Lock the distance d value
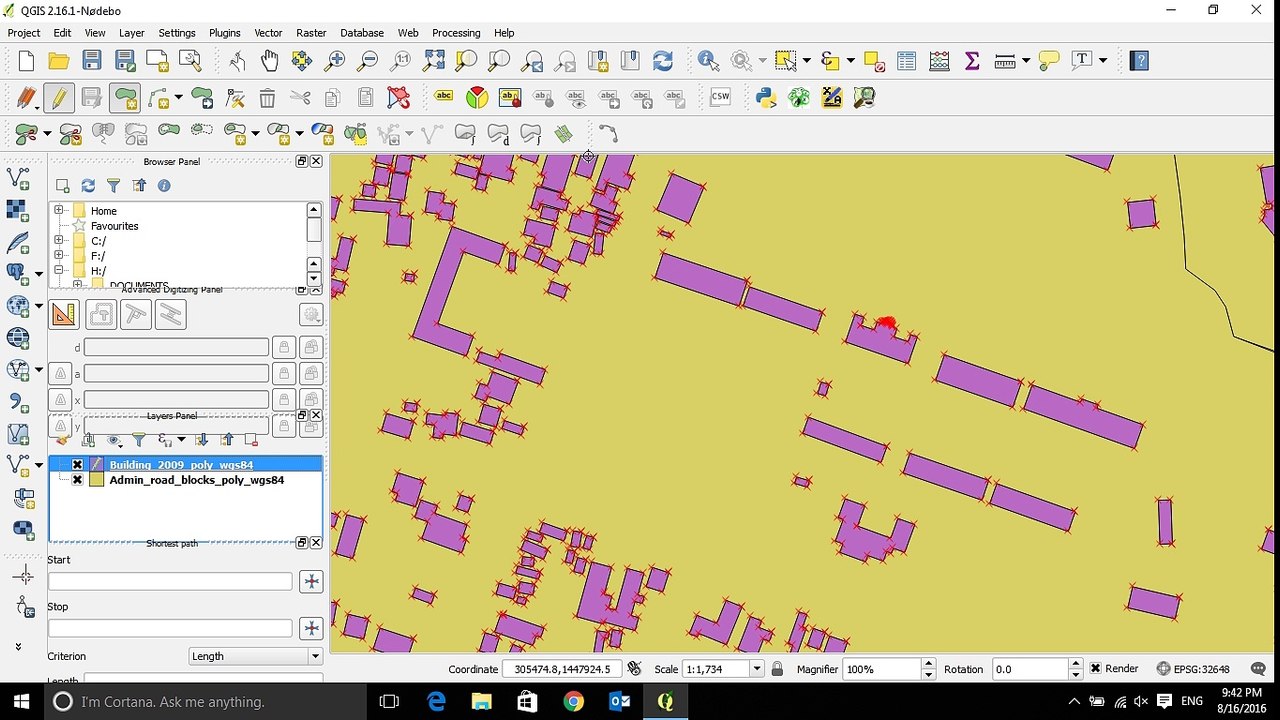1280x720 pixels. pos(284,347)
